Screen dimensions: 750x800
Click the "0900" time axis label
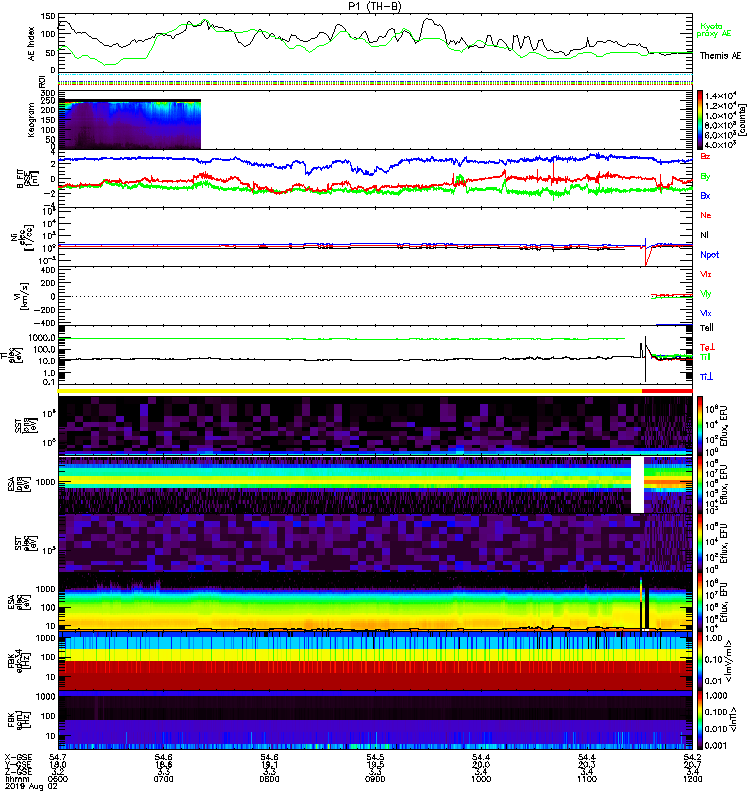coord(375,779)
